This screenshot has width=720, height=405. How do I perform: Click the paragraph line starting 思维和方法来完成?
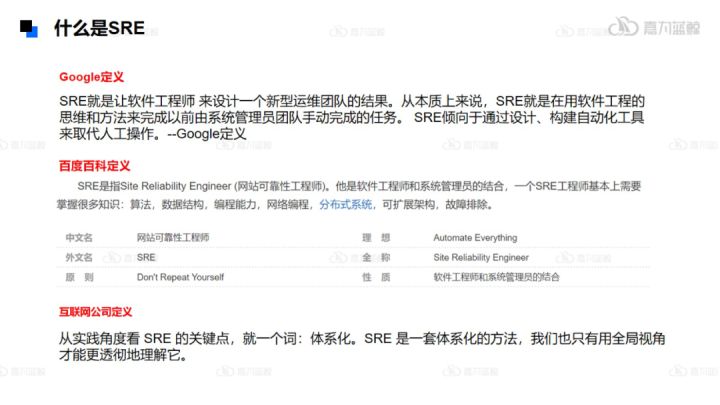pyautogui.click(x=351, y=118)
